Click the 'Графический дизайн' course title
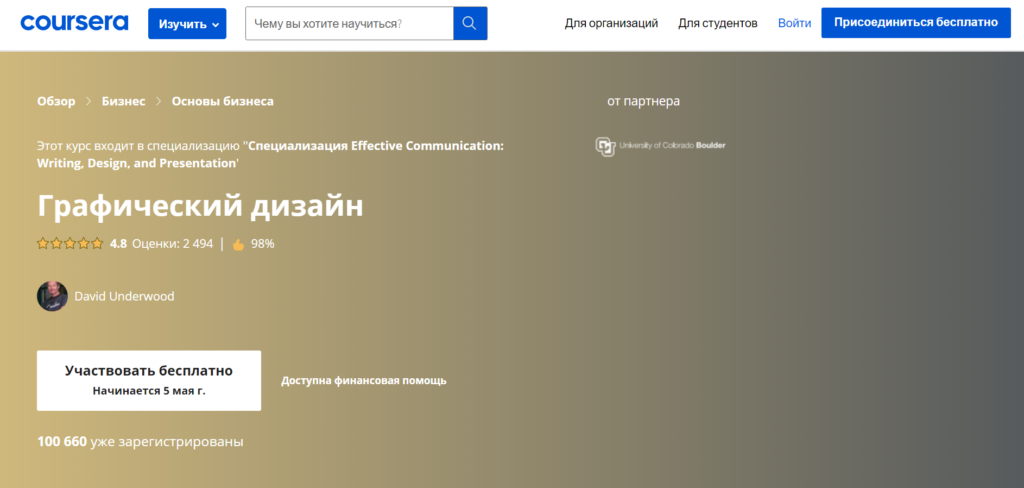 click(x=200, y=206)
